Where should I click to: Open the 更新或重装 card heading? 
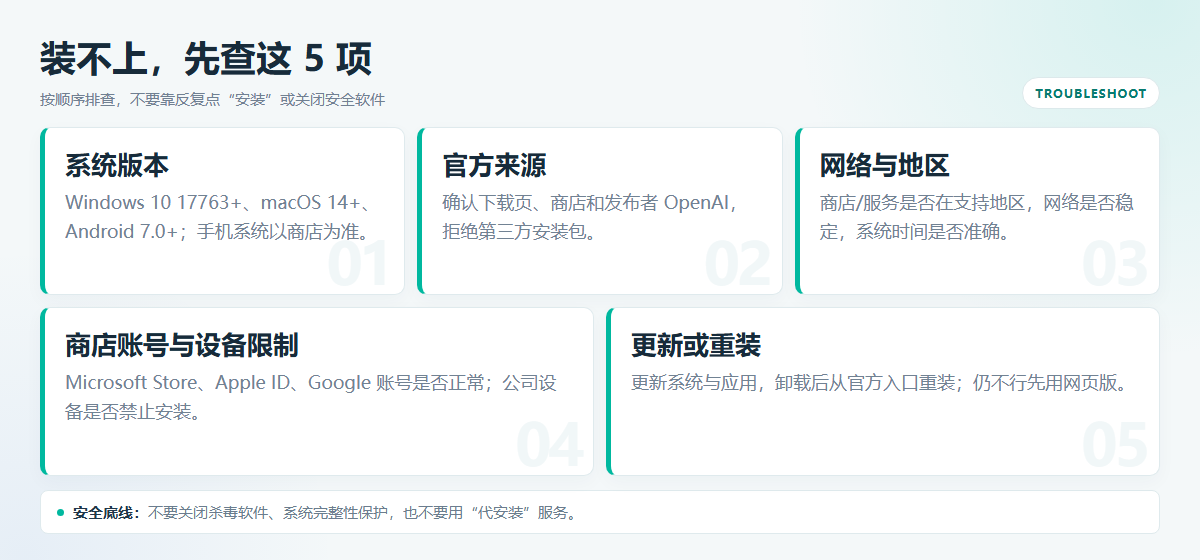click(696, 345)
